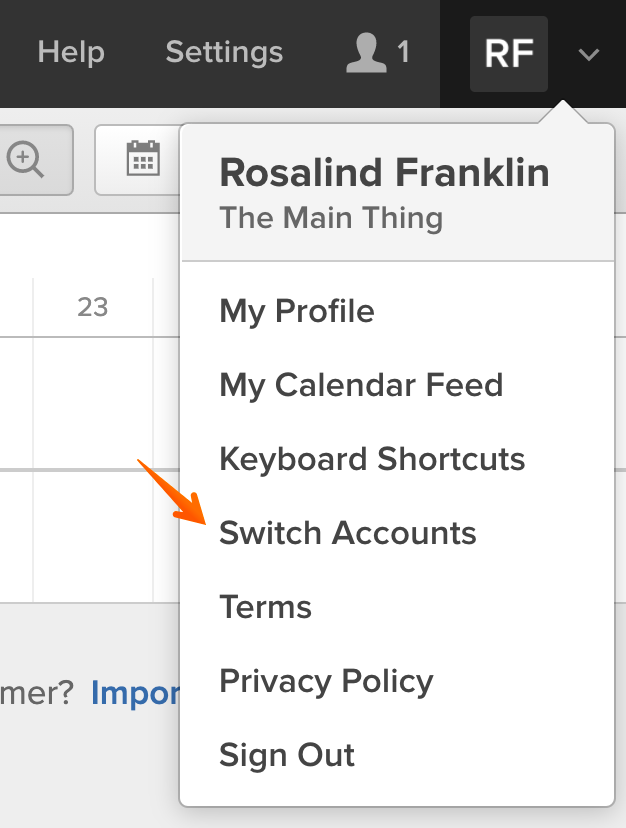626x828 pixels.
Task: Open Settings in the top bar
Action: pyautogui.click(x=224, y=52)
